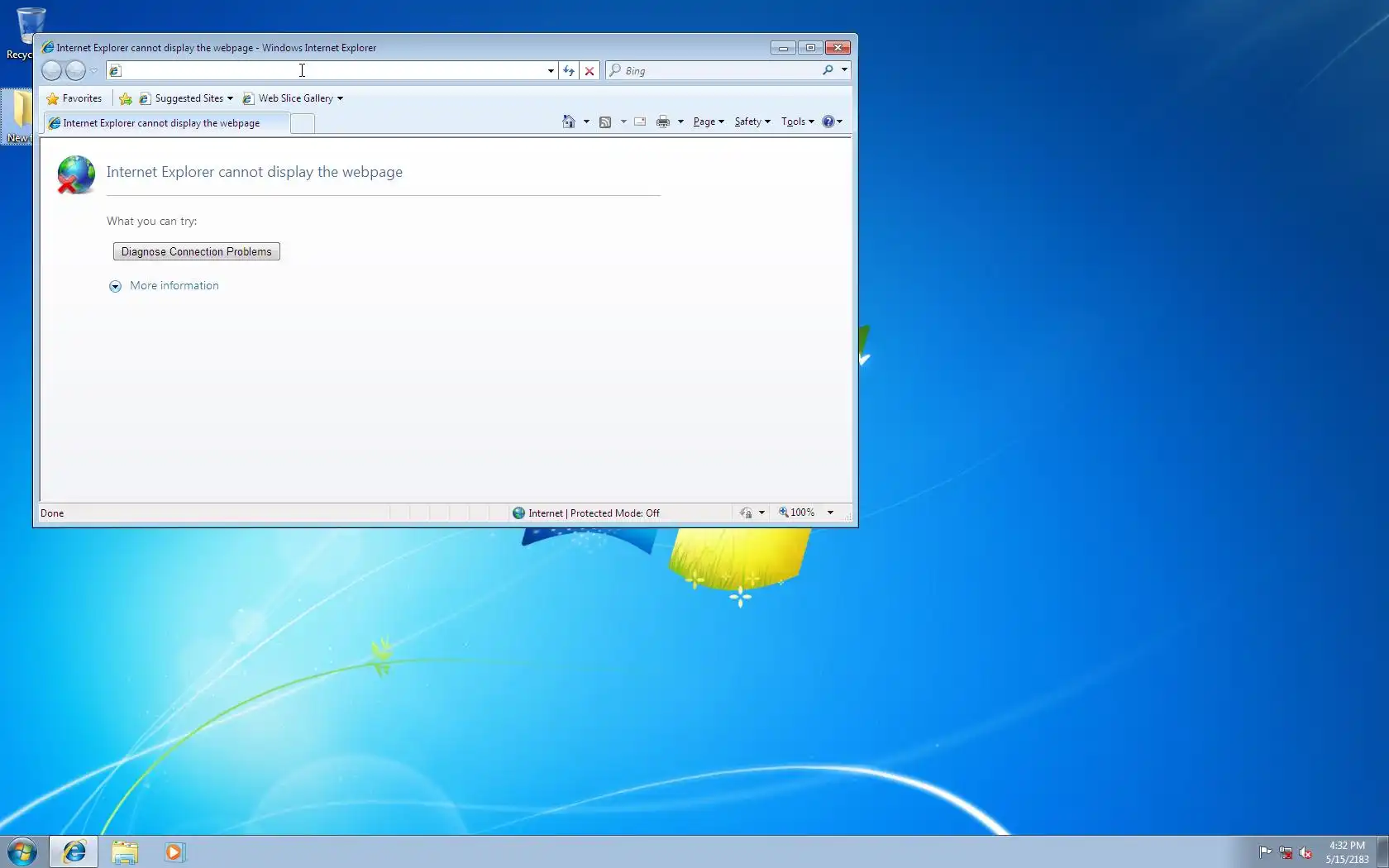Open the Home page icon
The image size is (1389, 868).
point(569,122)
